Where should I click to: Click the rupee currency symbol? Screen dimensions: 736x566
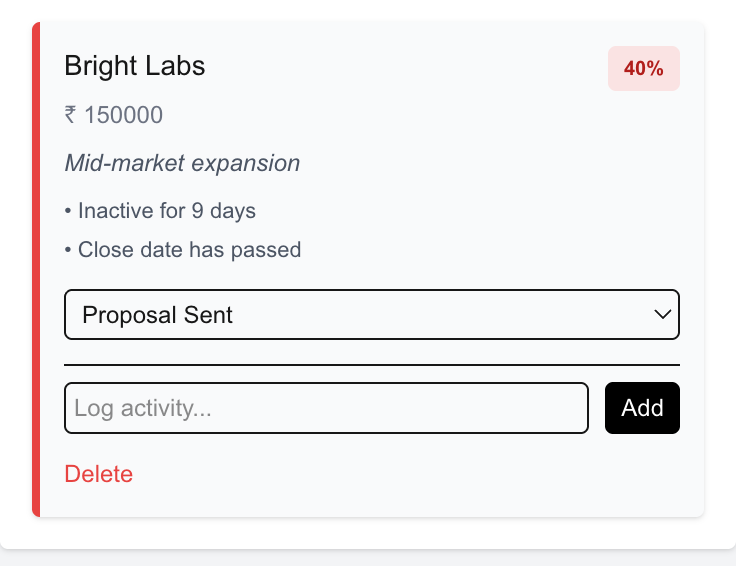tap(70, 115)
